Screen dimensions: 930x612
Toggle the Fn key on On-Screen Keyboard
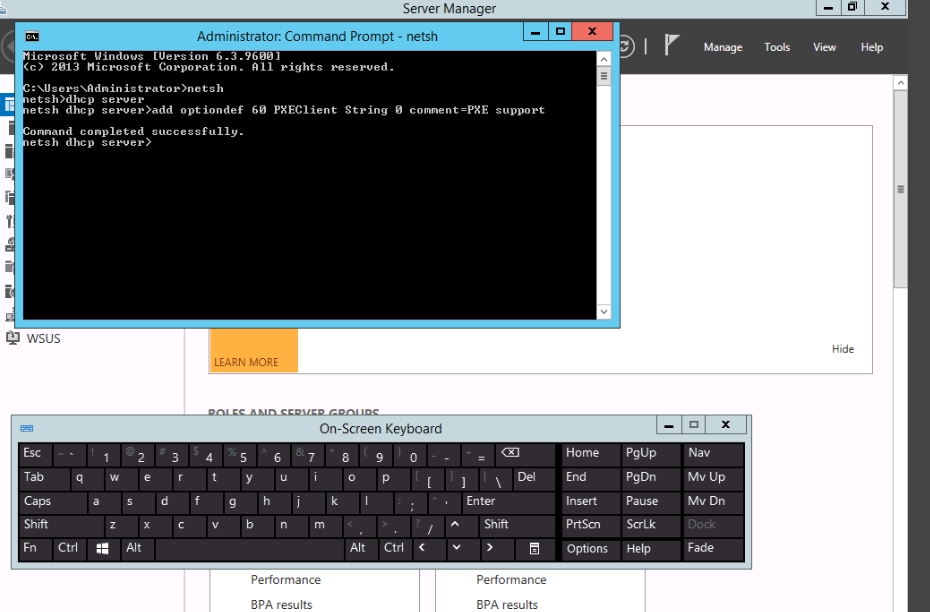[35, 549]
